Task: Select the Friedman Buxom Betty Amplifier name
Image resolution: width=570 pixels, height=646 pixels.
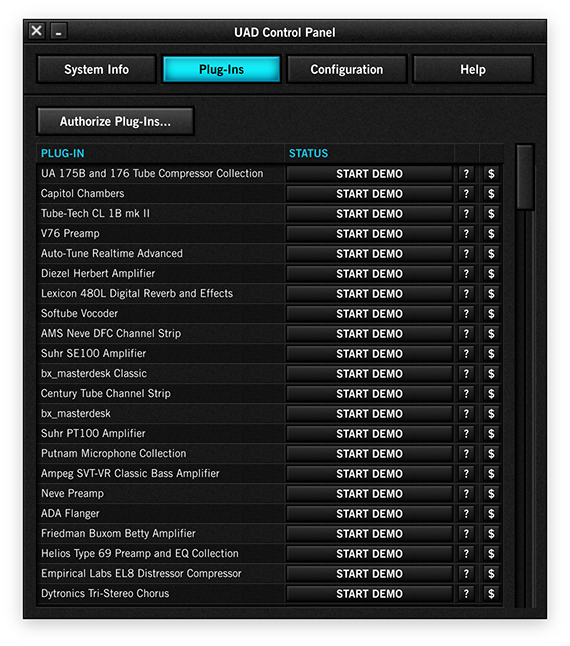Action: (118, 534)
